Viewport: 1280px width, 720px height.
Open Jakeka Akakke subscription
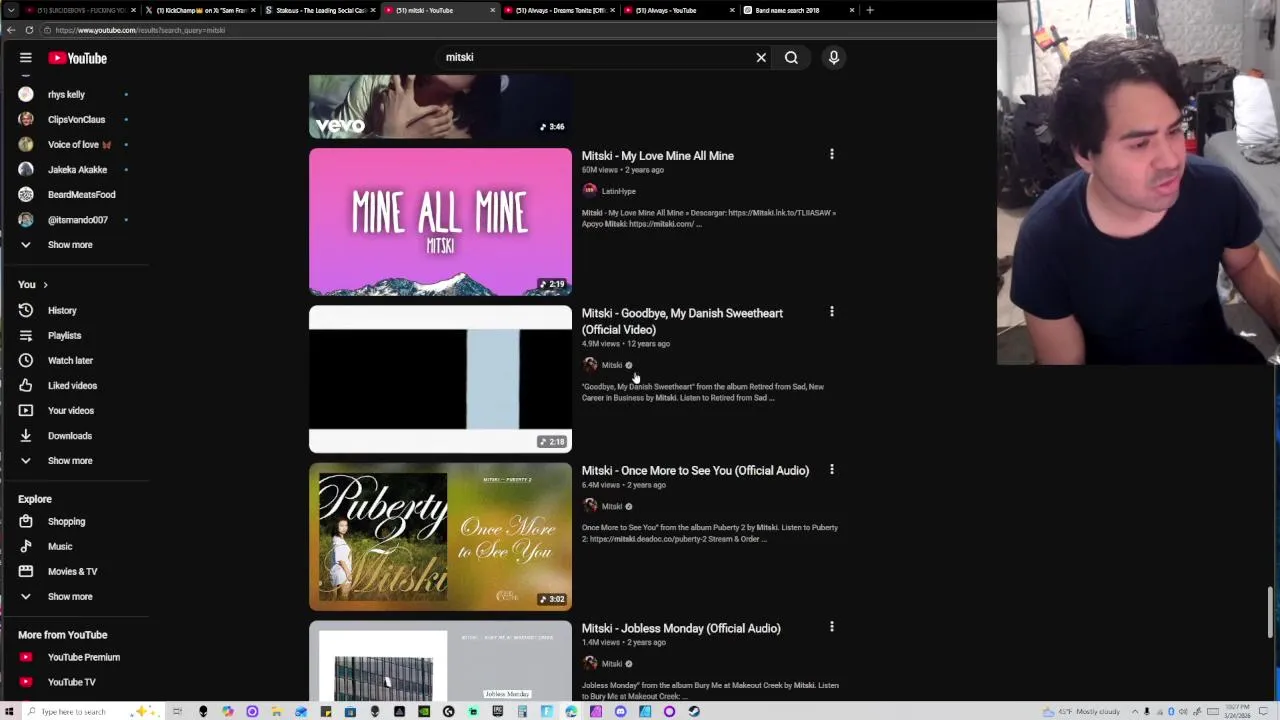tap(75, 169)
